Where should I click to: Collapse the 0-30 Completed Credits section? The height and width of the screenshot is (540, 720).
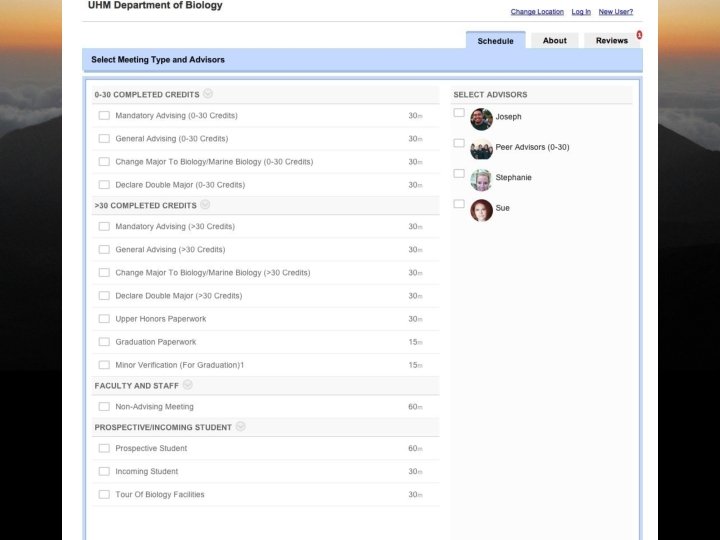pyautogui.click(x=208, y=94)
